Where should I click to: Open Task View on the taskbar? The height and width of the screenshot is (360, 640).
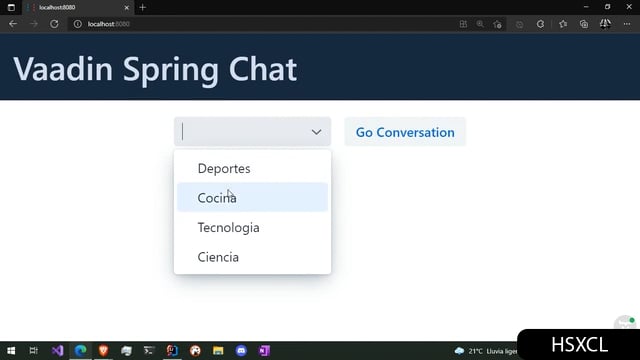(x=33, y=351)
